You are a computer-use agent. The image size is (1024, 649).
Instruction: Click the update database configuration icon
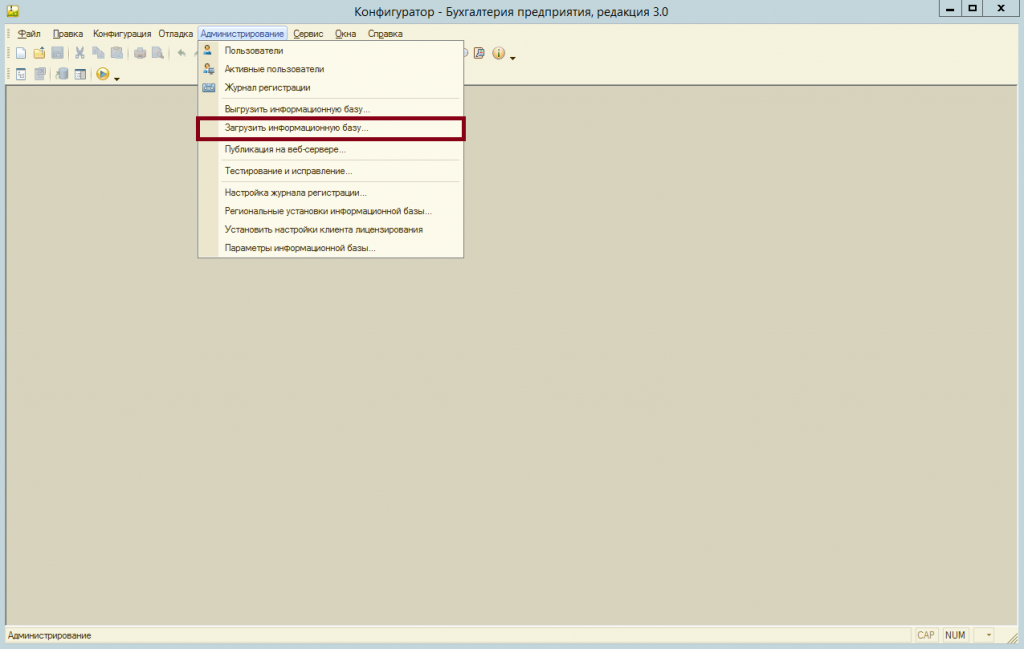click(62, 74)
